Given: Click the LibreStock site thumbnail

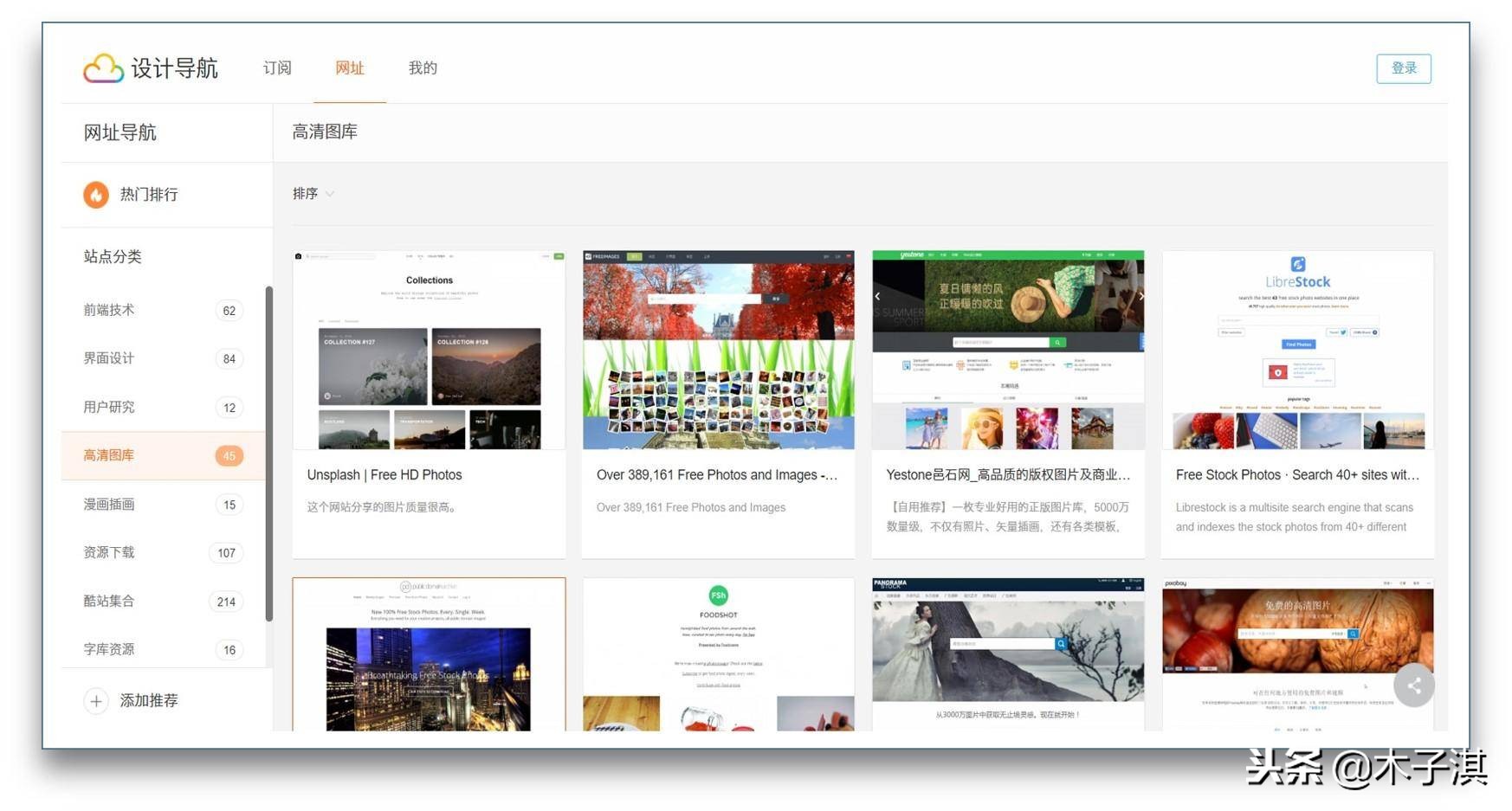Looking at the screenshot, I should point(1297,349).
